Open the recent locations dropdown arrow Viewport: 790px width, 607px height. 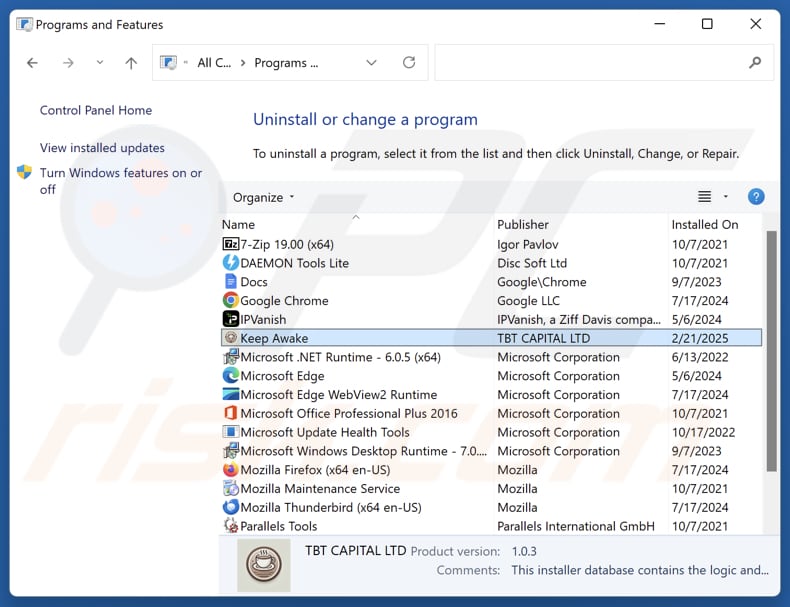point(100,62)
